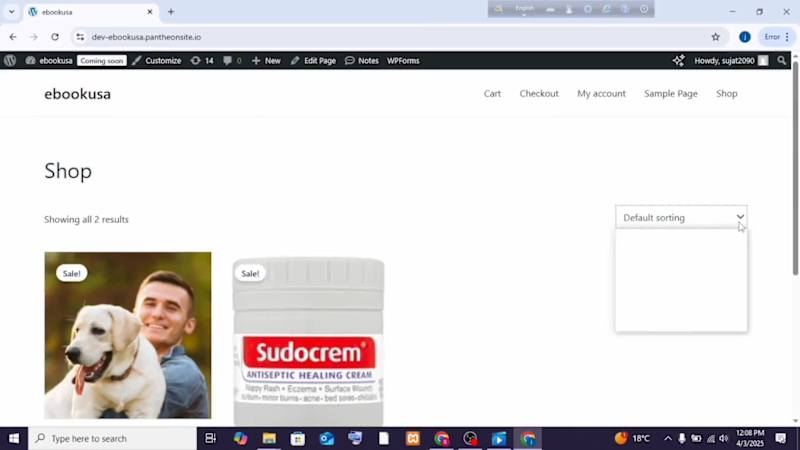The height and width of the screenshot is (450, 800).
Task: Open the volume speaker tray icon
Action: tap(723, 438)
